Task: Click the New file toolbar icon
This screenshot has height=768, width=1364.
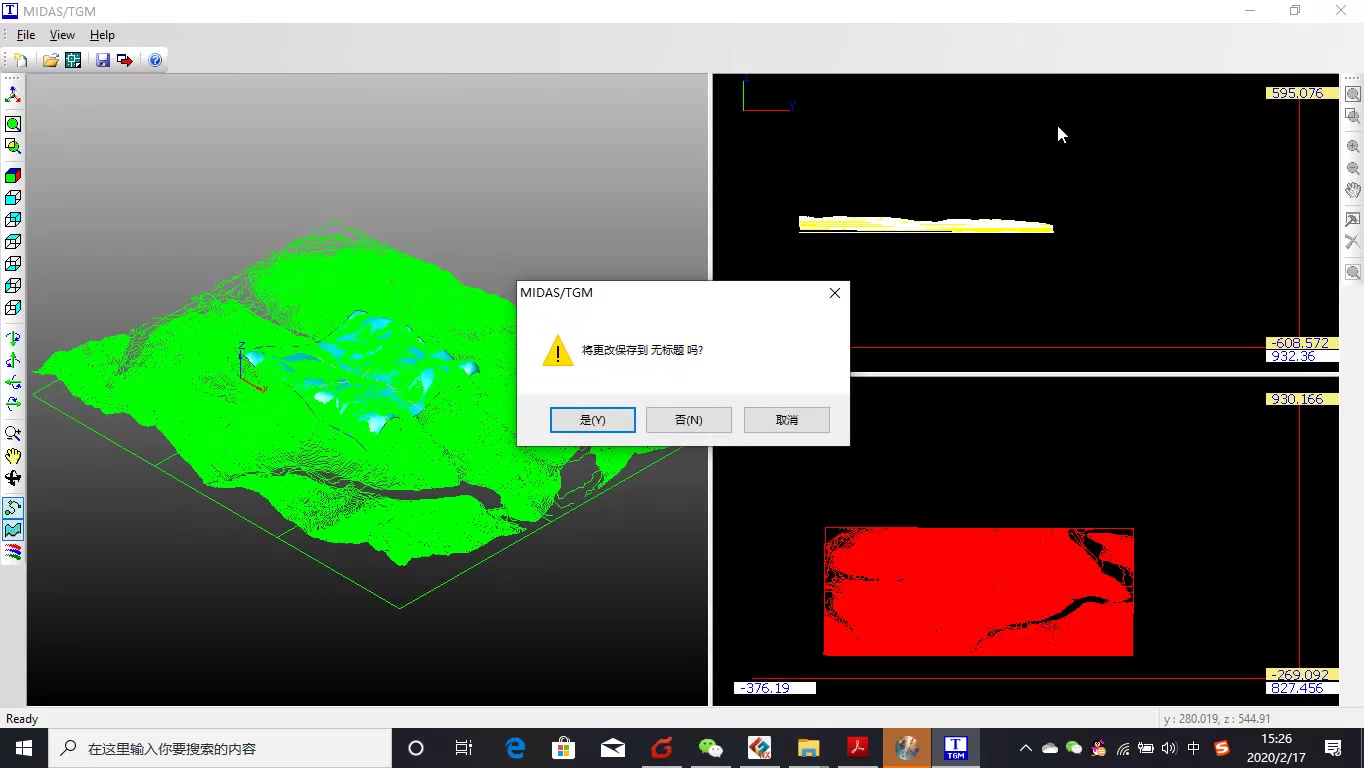Action: click(x=21, y=60)
